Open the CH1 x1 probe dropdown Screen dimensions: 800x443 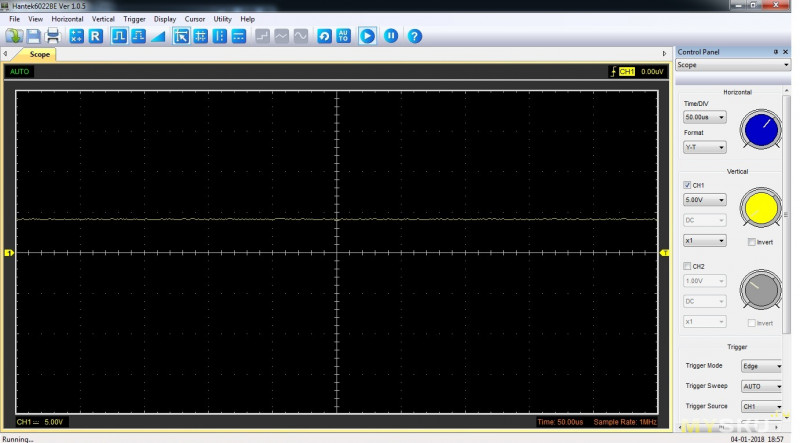705,240
